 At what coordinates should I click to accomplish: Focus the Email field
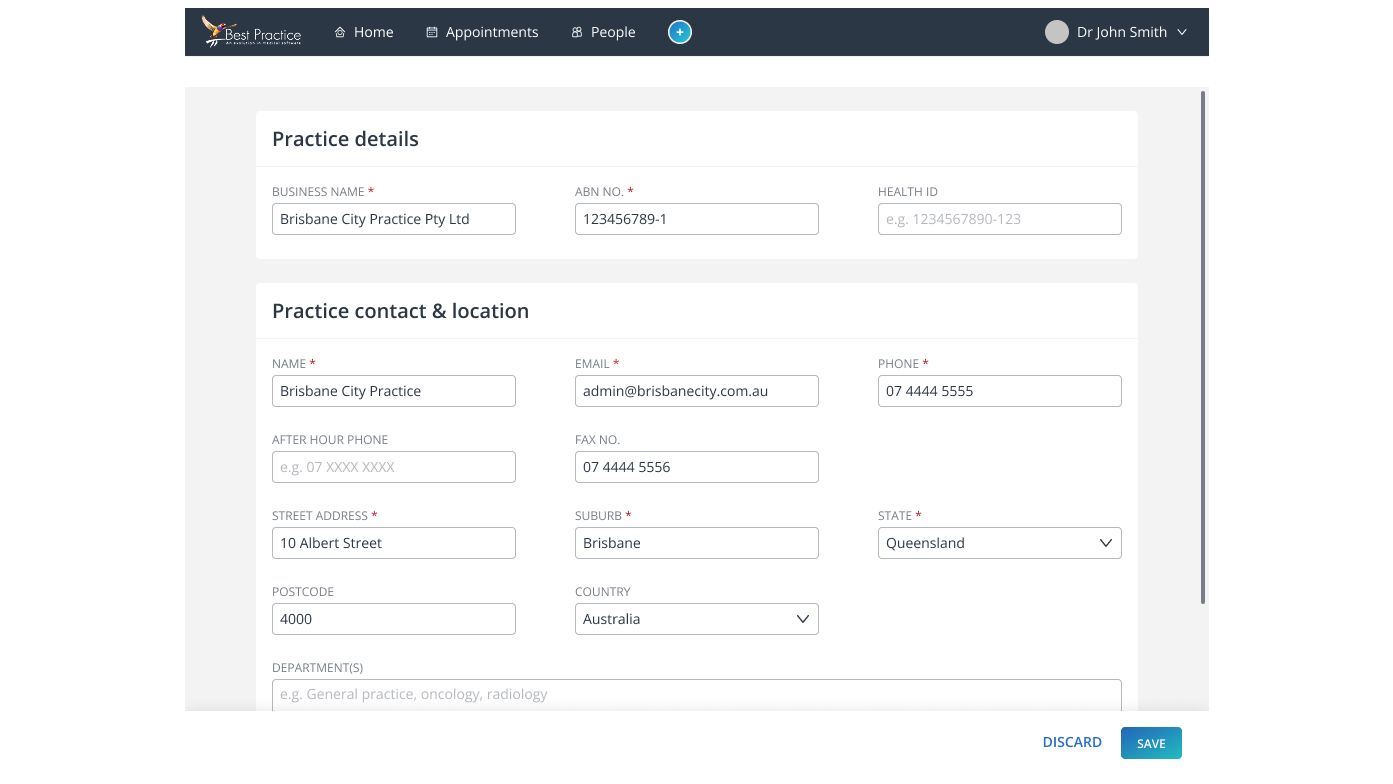(x=697, y=391)
